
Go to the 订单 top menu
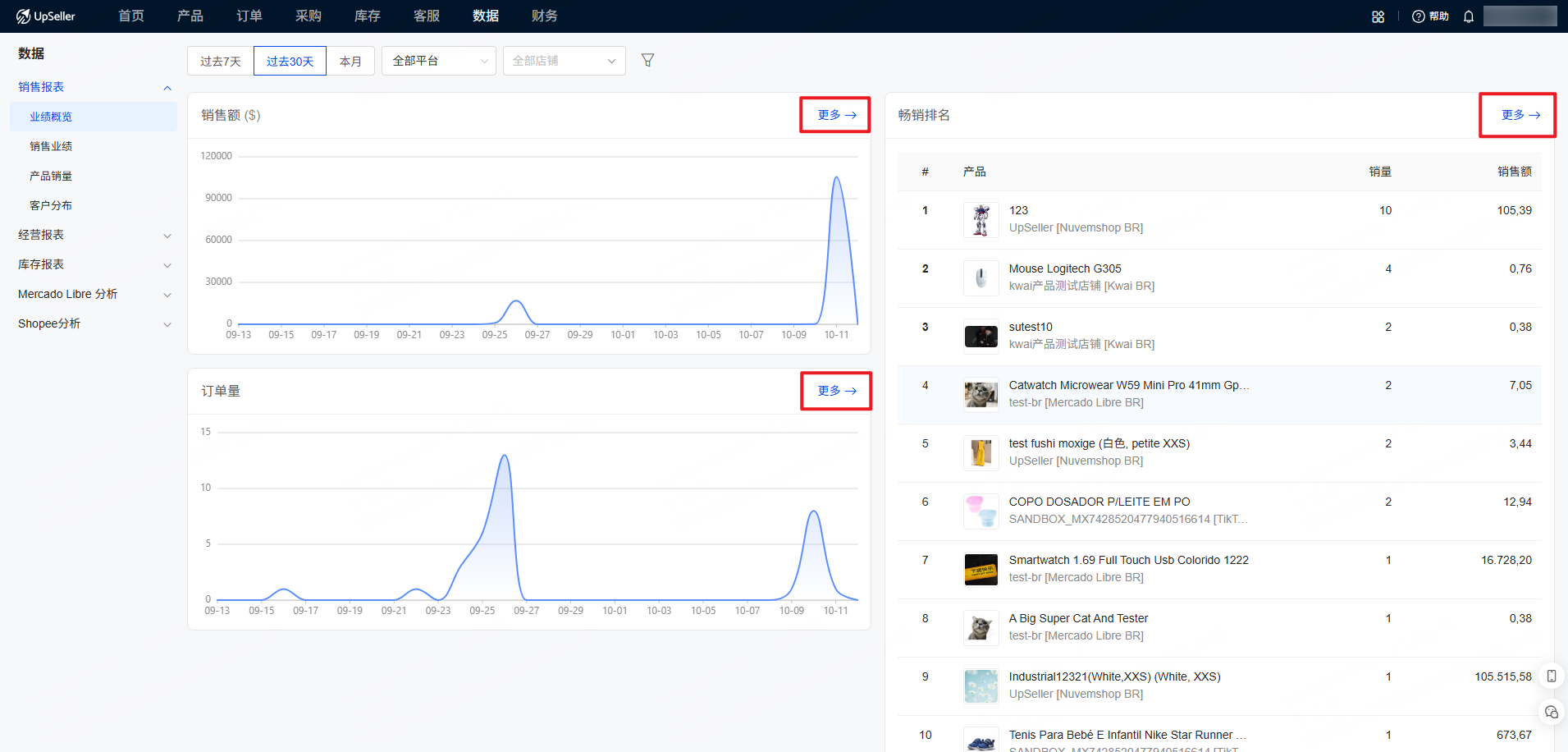[249, 16]
